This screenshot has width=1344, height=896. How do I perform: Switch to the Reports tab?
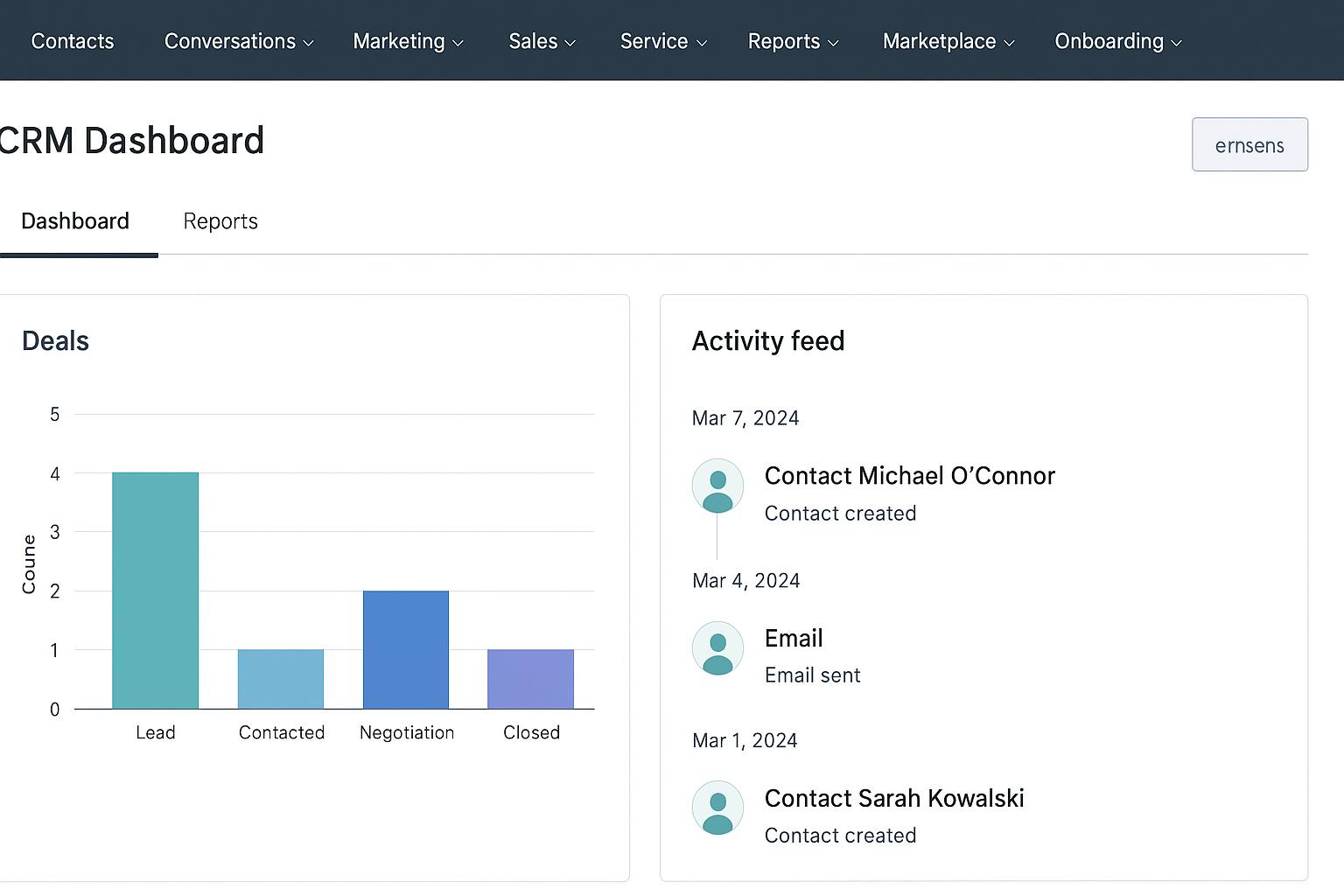220,221
